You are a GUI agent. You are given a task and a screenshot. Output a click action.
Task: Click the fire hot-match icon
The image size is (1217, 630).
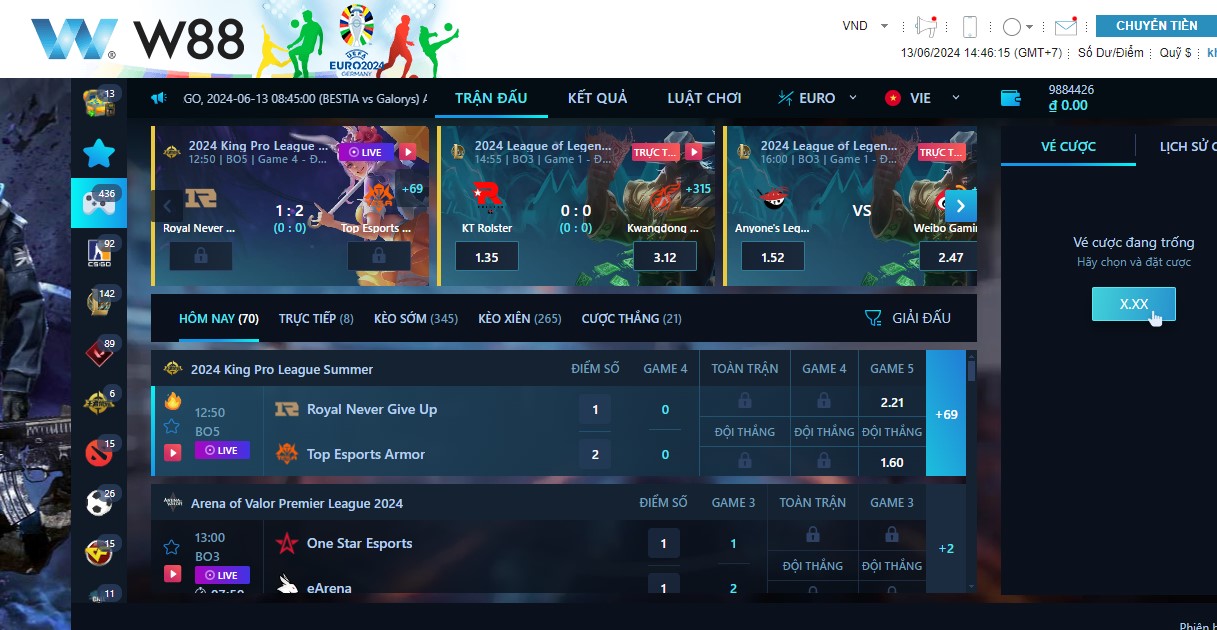pyautogui.click(x=172, y=401)
